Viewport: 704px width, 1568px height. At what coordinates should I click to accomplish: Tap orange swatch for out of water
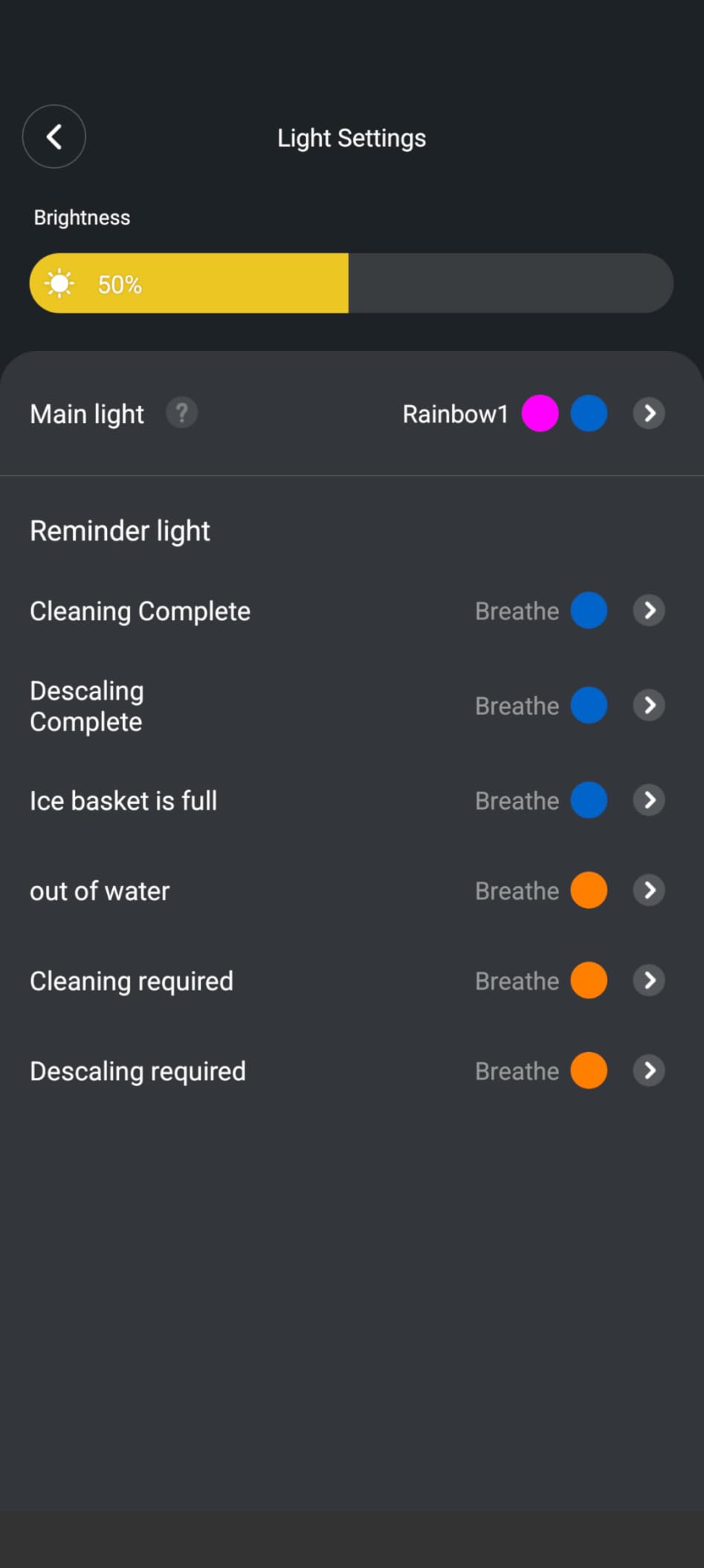pyautogui.click(x=589, y=890)
